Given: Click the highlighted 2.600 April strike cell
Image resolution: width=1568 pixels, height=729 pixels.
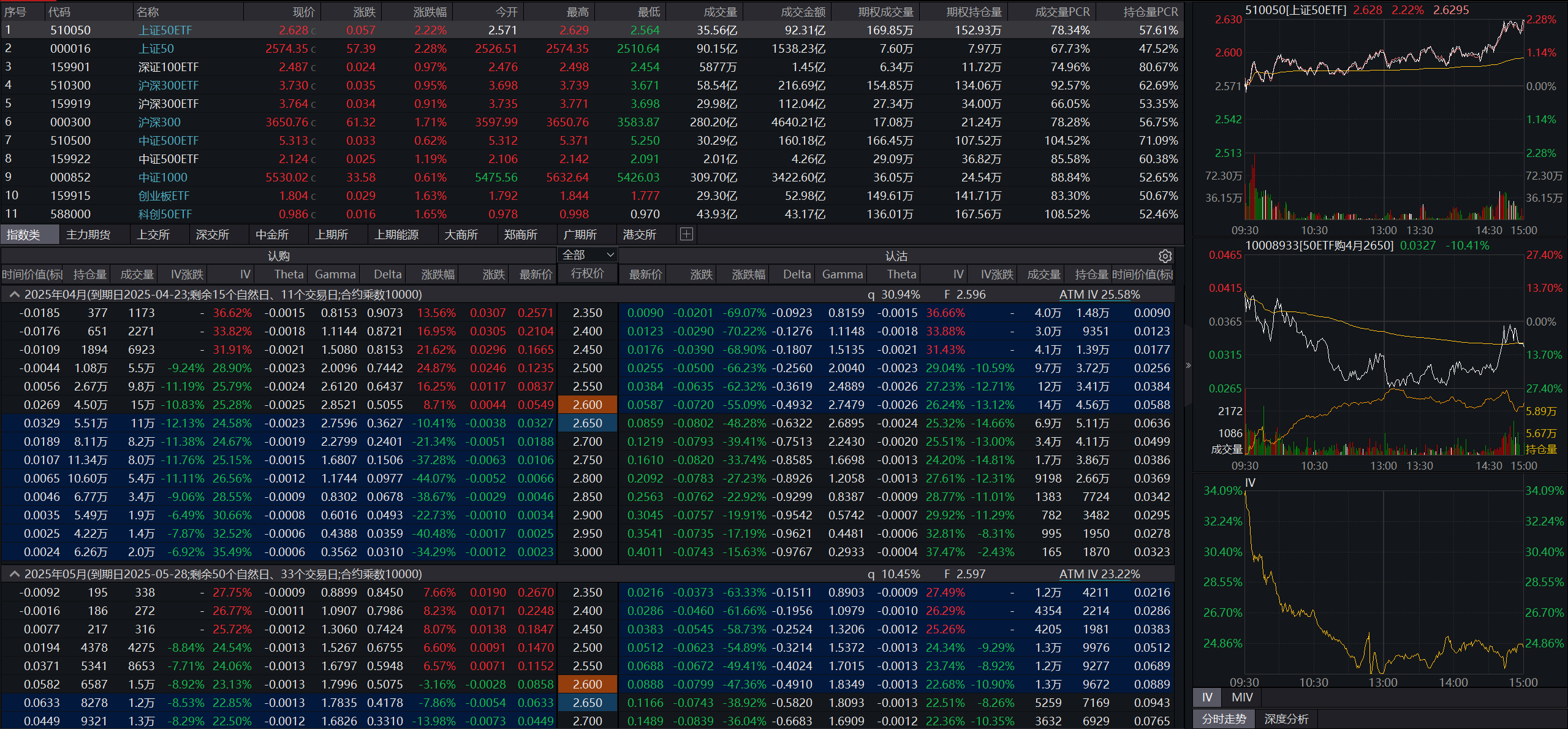Looking at the screenshot, I should pos(587,405).
